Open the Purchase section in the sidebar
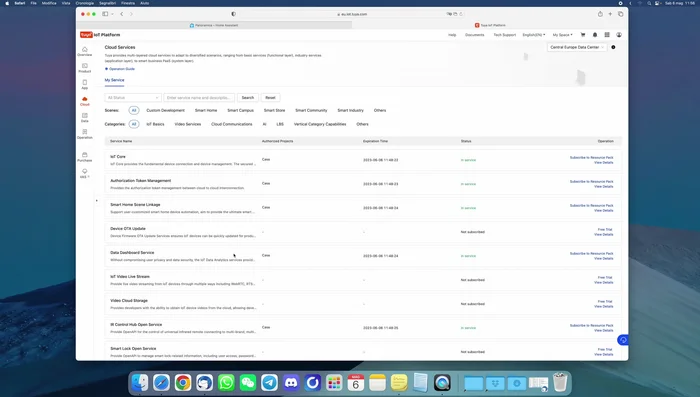 point(84,157)
